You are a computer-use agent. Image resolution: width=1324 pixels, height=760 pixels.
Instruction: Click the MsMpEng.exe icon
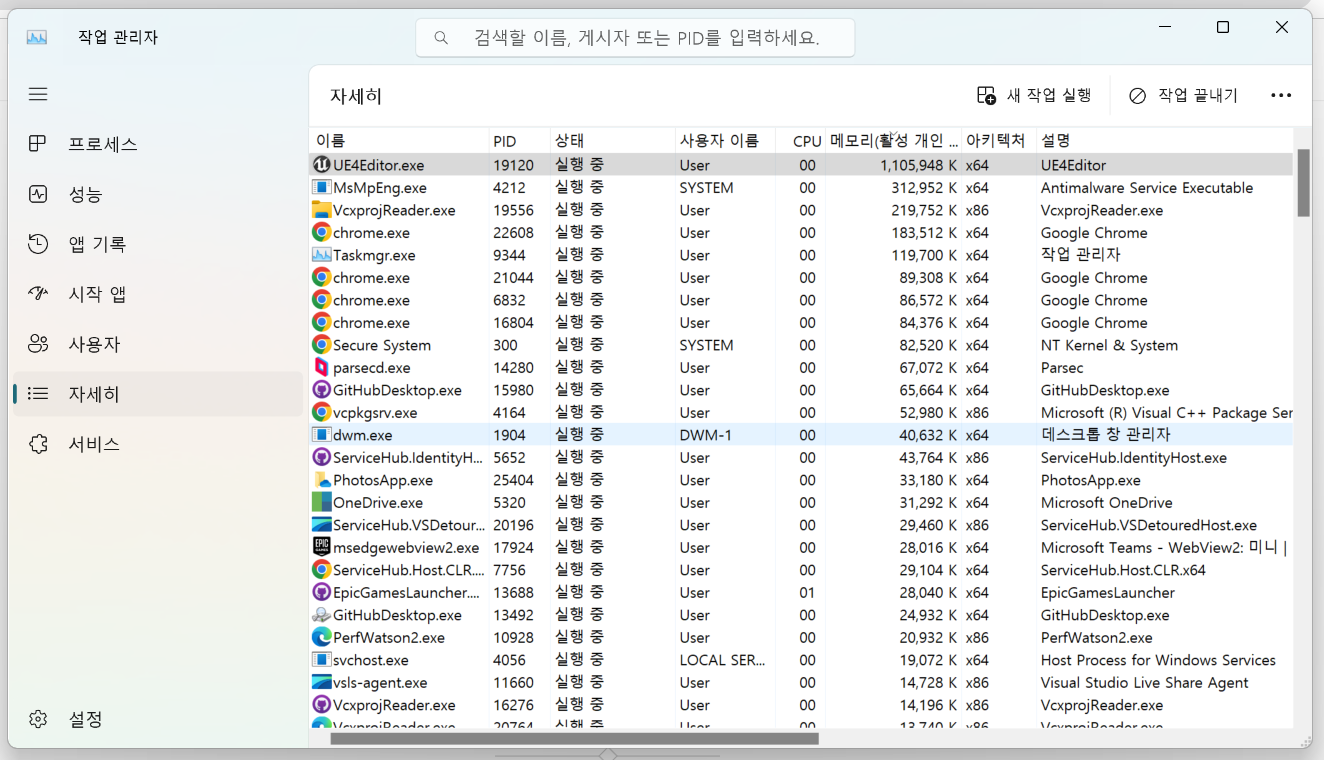tap(321, 187)
